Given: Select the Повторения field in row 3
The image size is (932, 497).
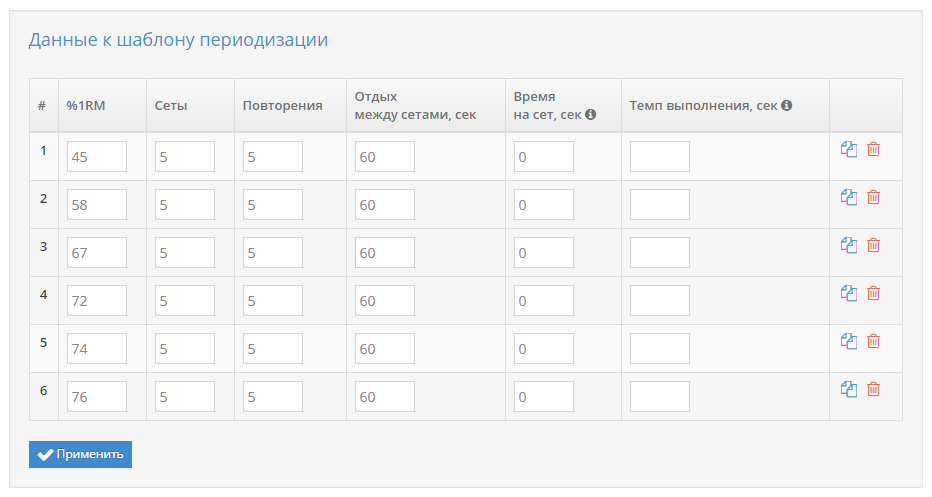Looking at the screenshot, I should coord(273,253).
